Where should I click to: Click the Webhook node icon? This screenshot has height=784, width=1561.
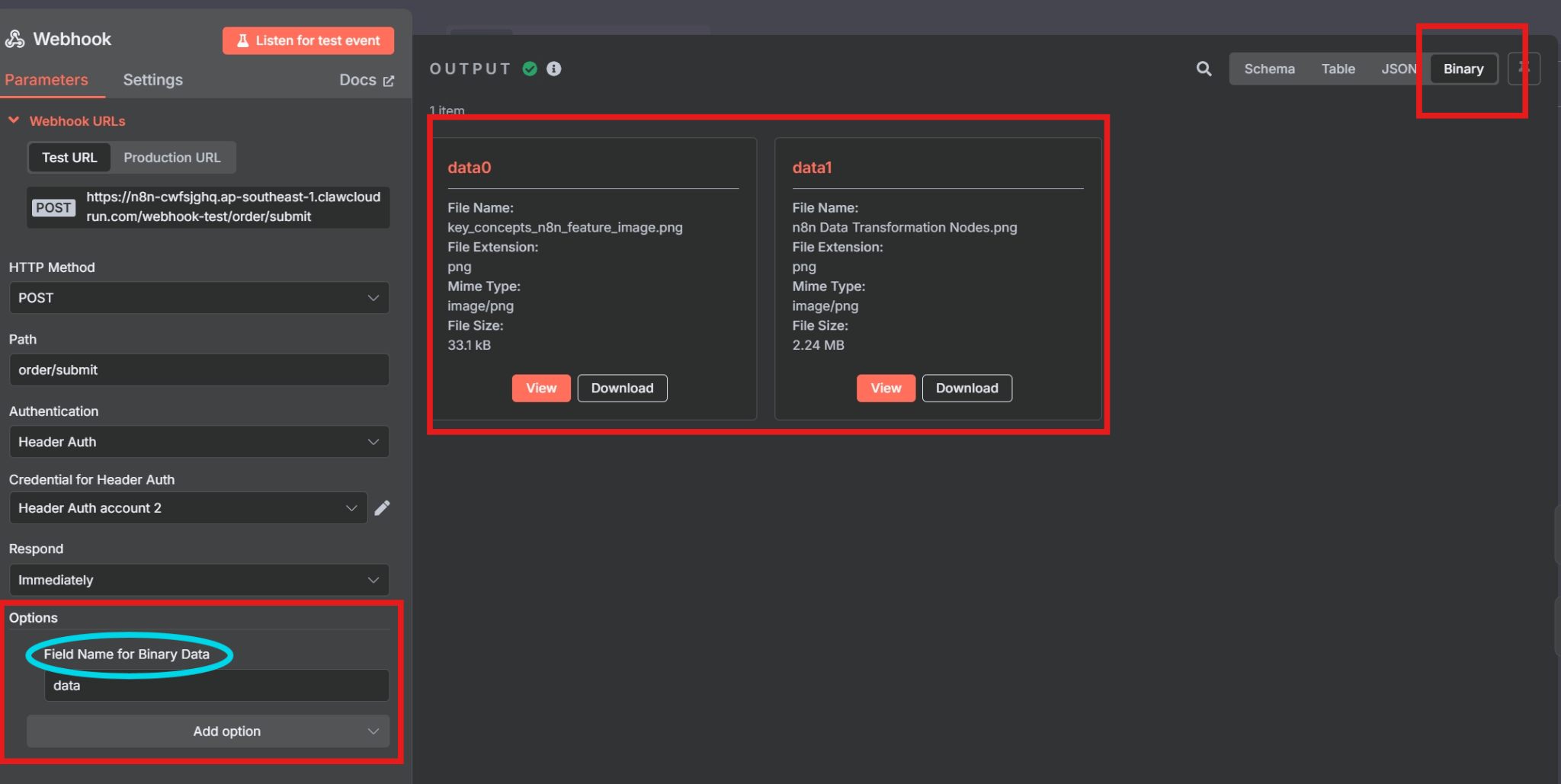click(x=15, y=40)
